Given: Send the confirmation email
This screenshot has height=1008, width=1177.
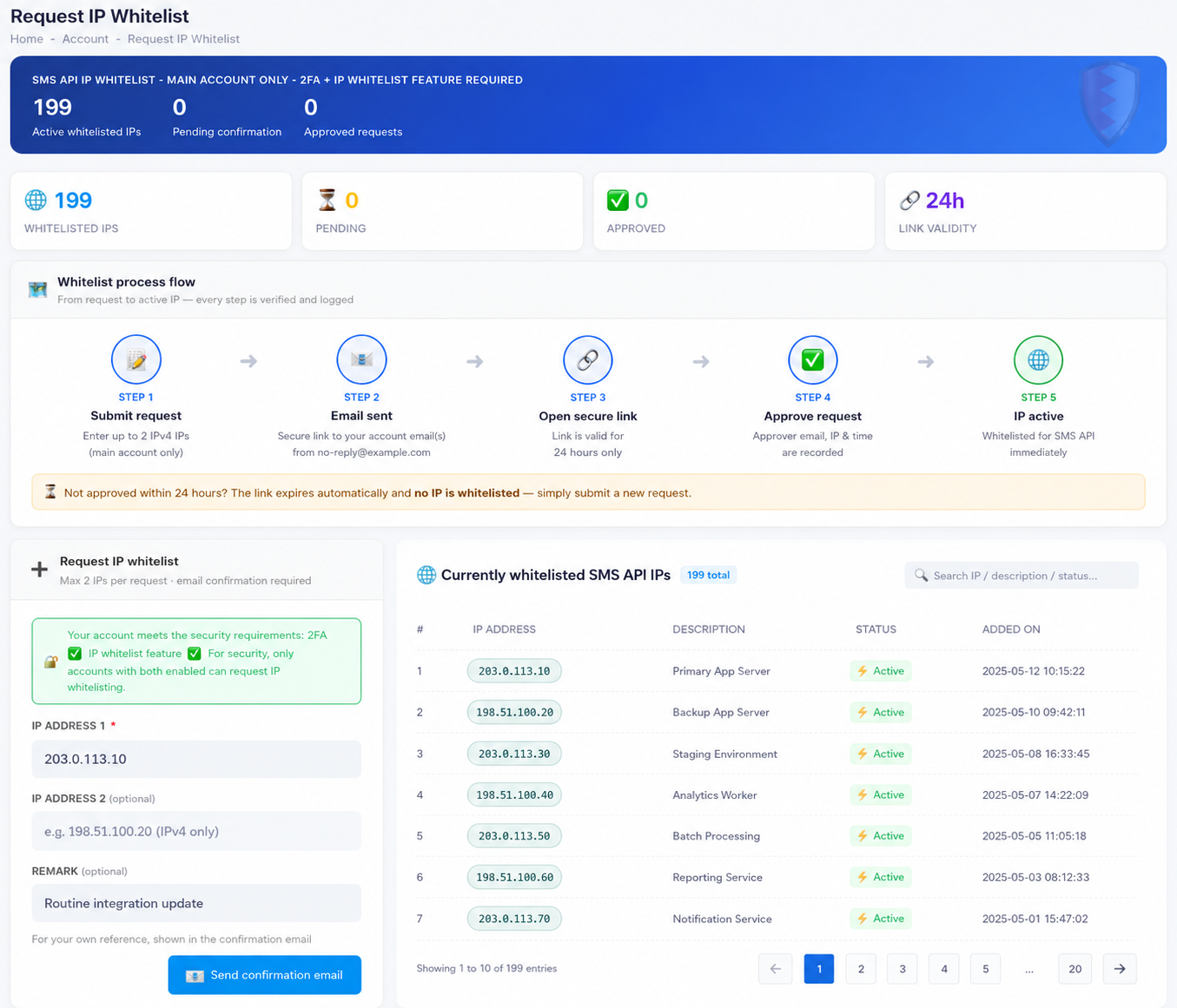Looking at the screenshot, I should [x=265, y=975].
